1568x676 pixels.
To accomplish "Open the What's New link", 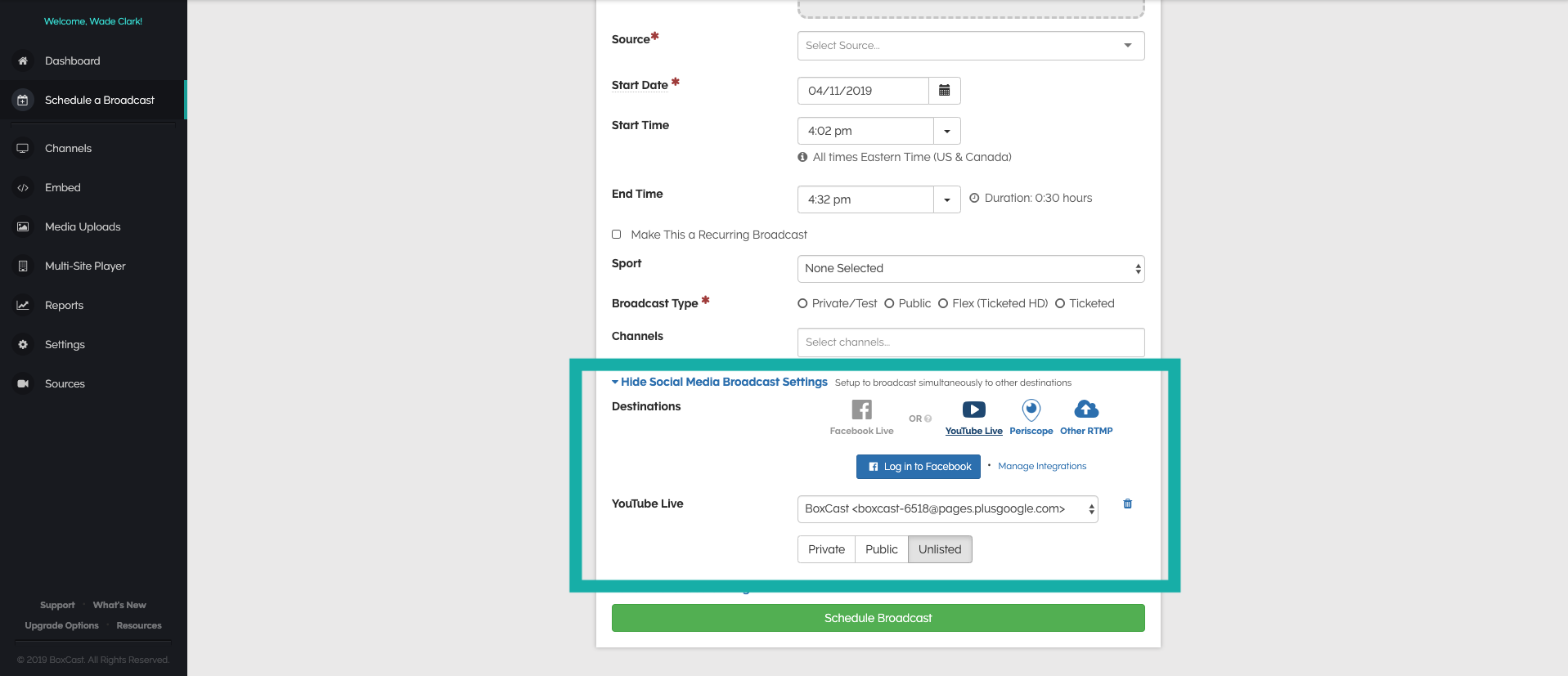I will coord(119,605).
